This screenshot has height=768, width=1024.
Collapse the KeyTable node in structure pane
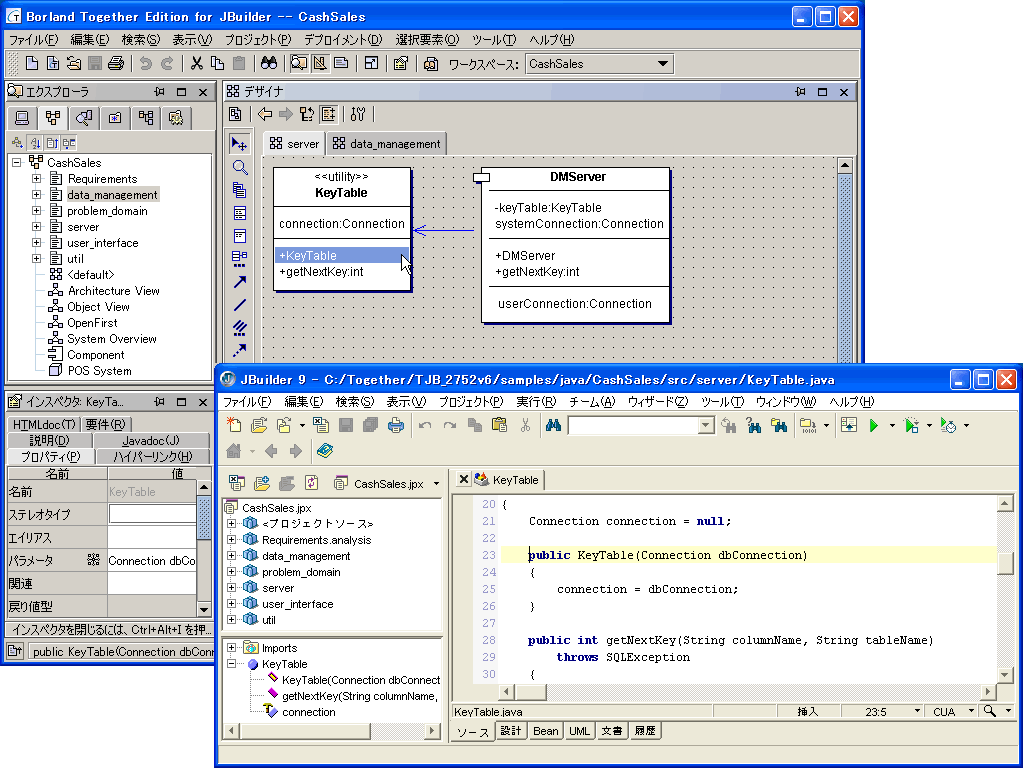tap(231, 664)
